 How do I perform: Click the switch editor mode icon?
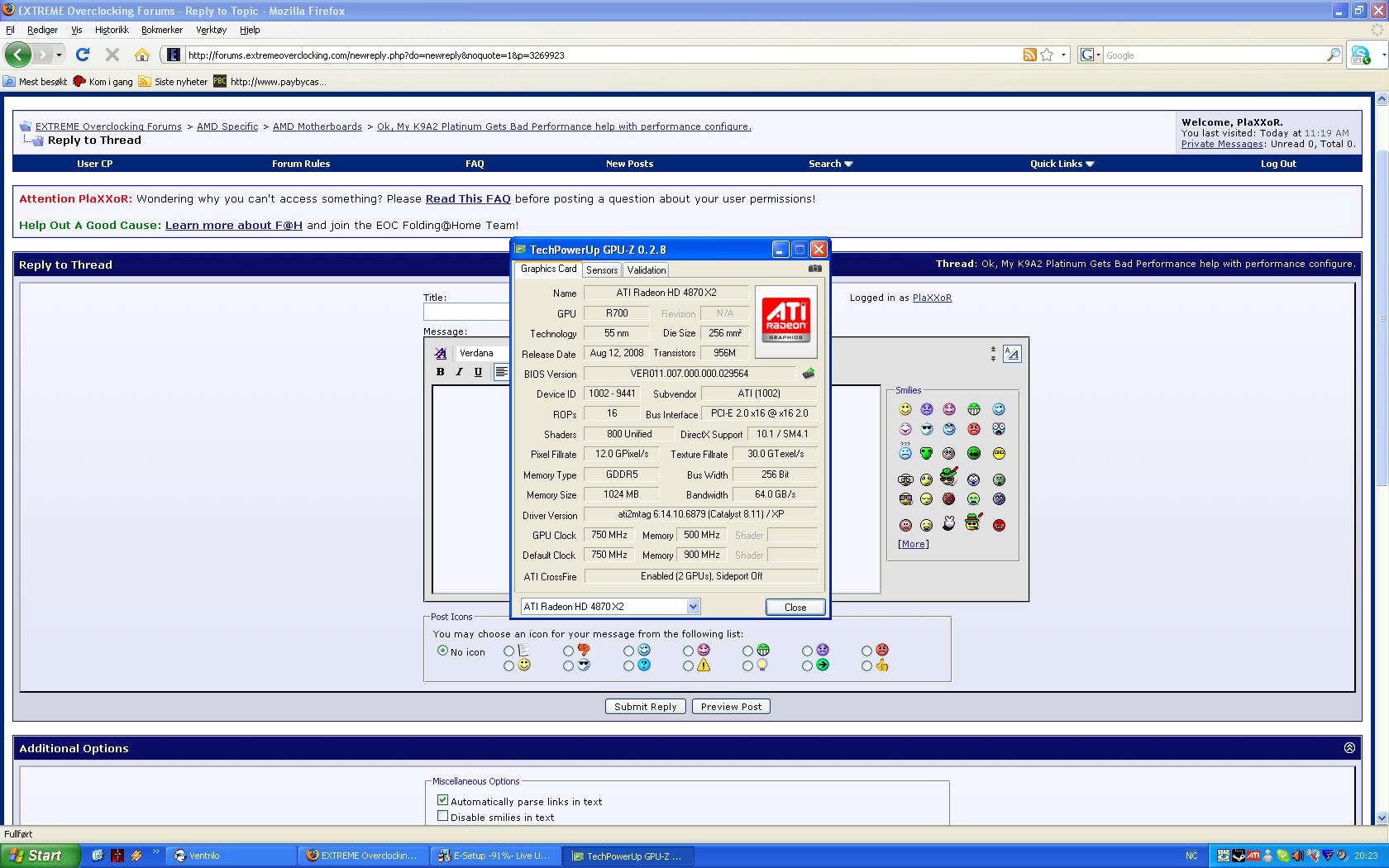(x=1011, y=354)
